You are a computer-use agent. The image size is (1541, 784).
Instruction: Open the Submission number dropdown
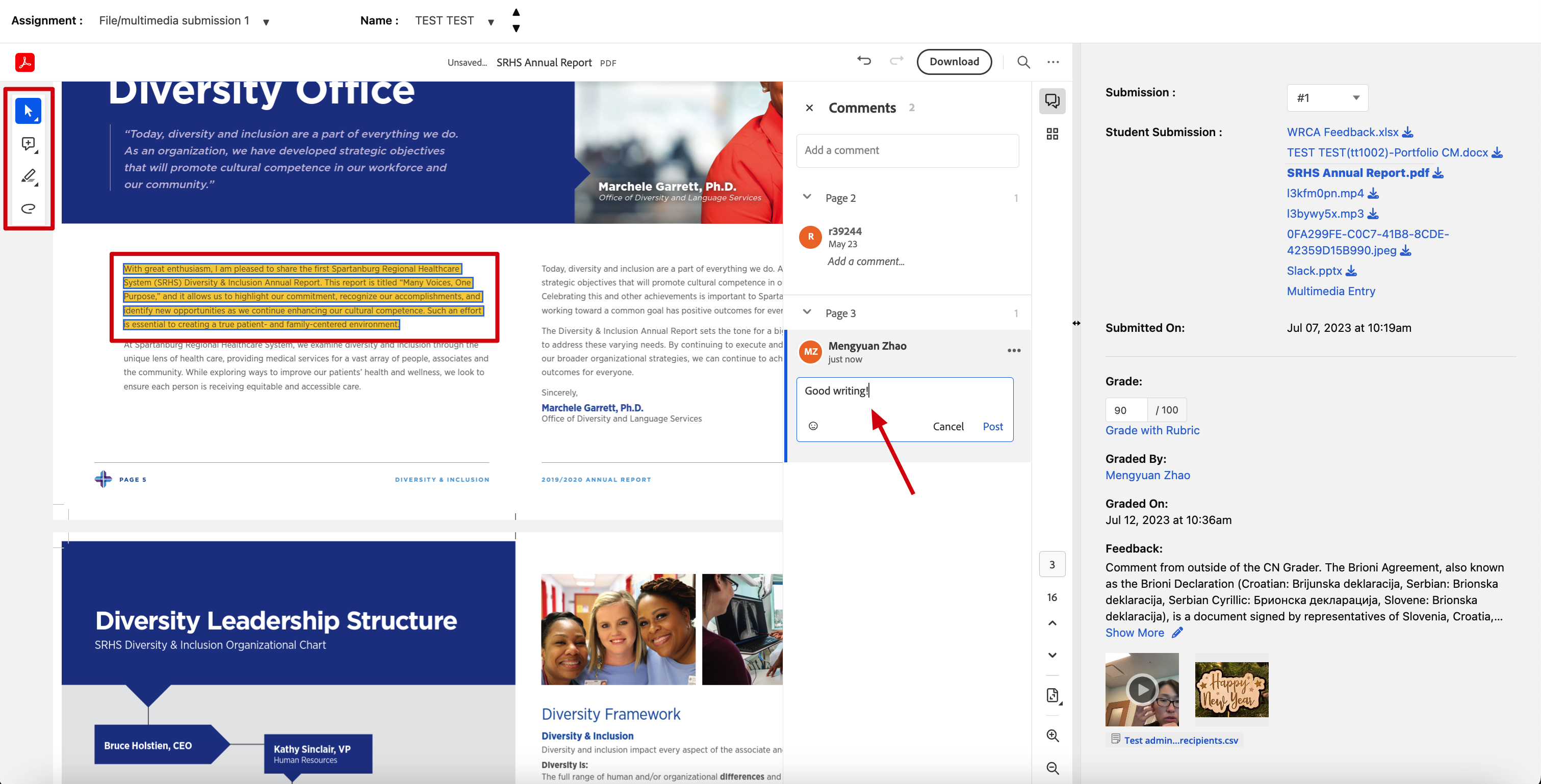pyautogui.click(x=1327, y=98)
